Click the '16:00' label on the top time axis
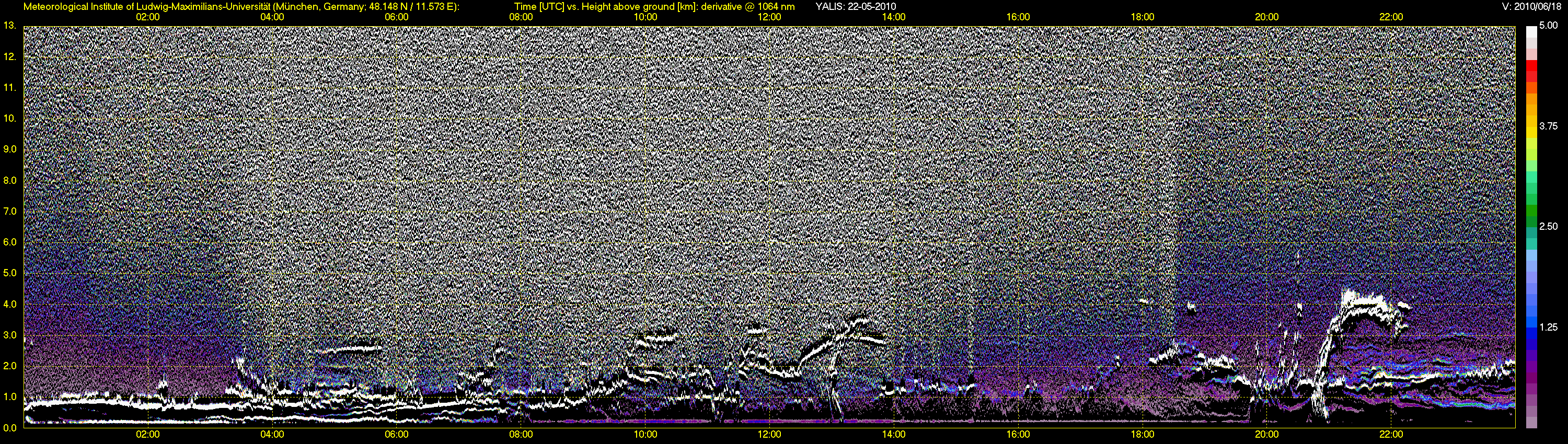This screenshot has width=1568, height=444. 1018,17
